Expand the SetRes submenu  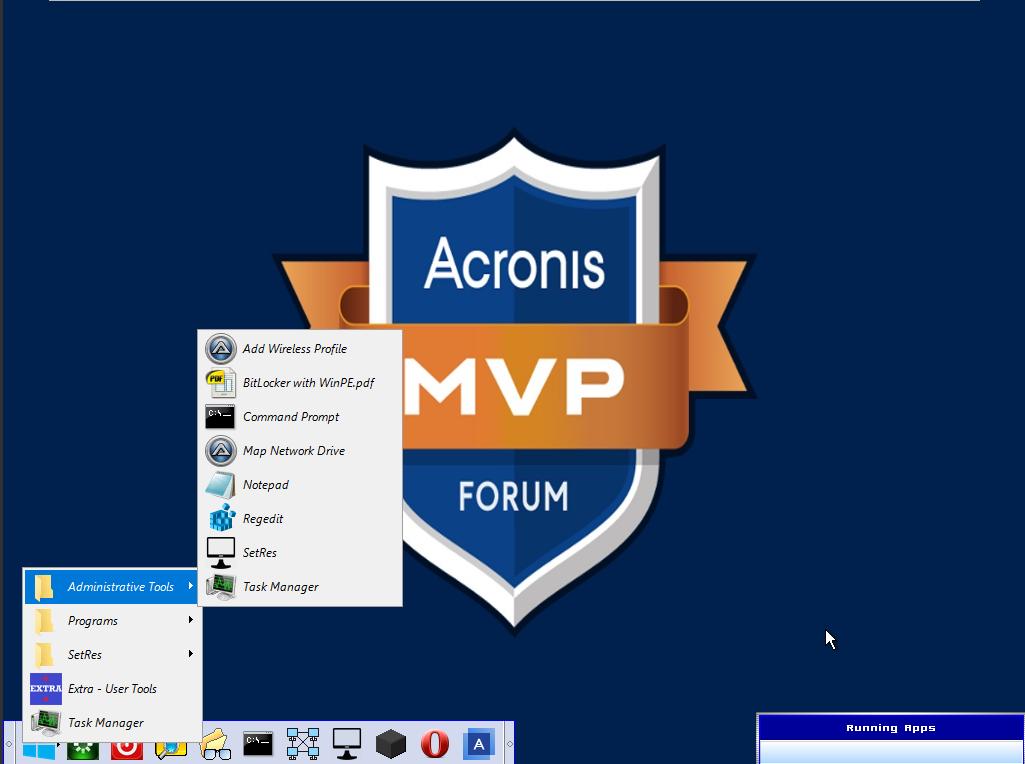[x=84, y=654]
